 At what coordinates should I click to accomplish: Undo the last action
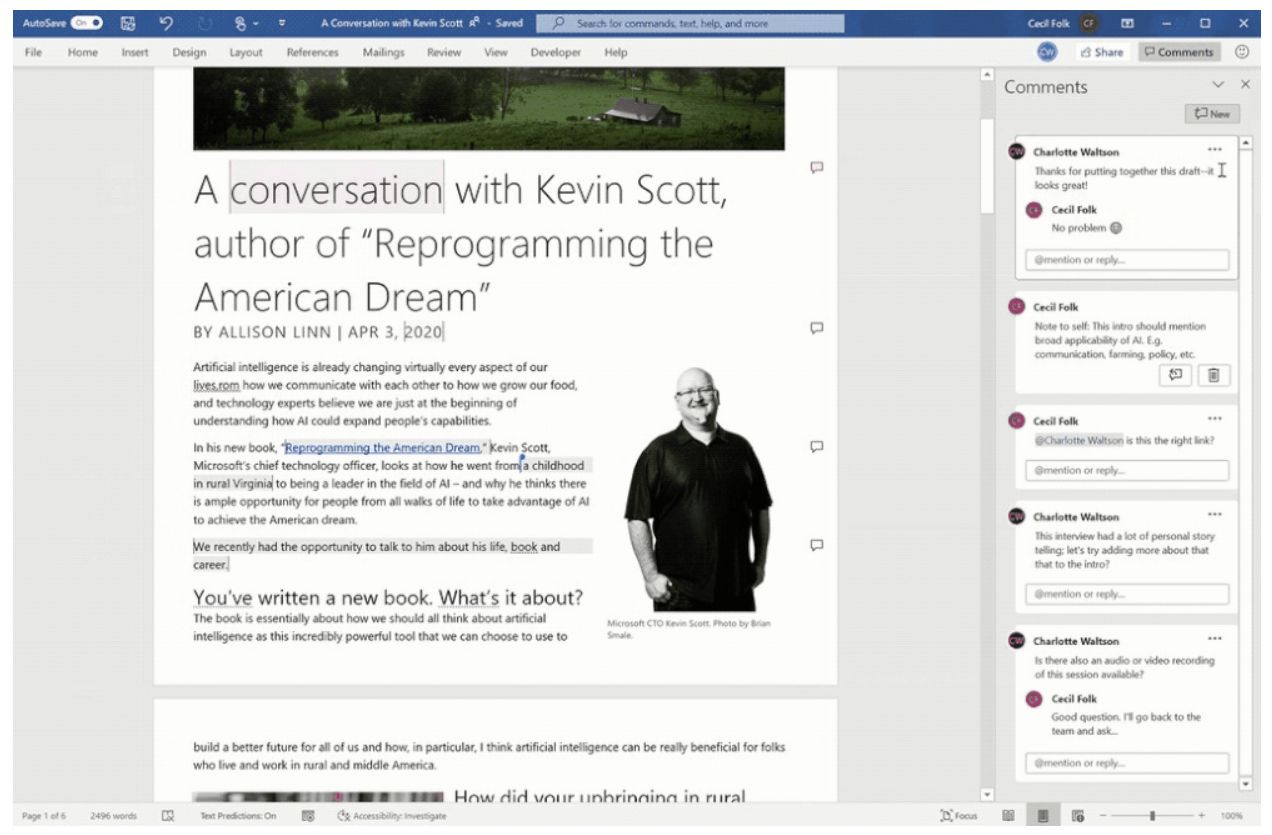[x=166, y=23]
